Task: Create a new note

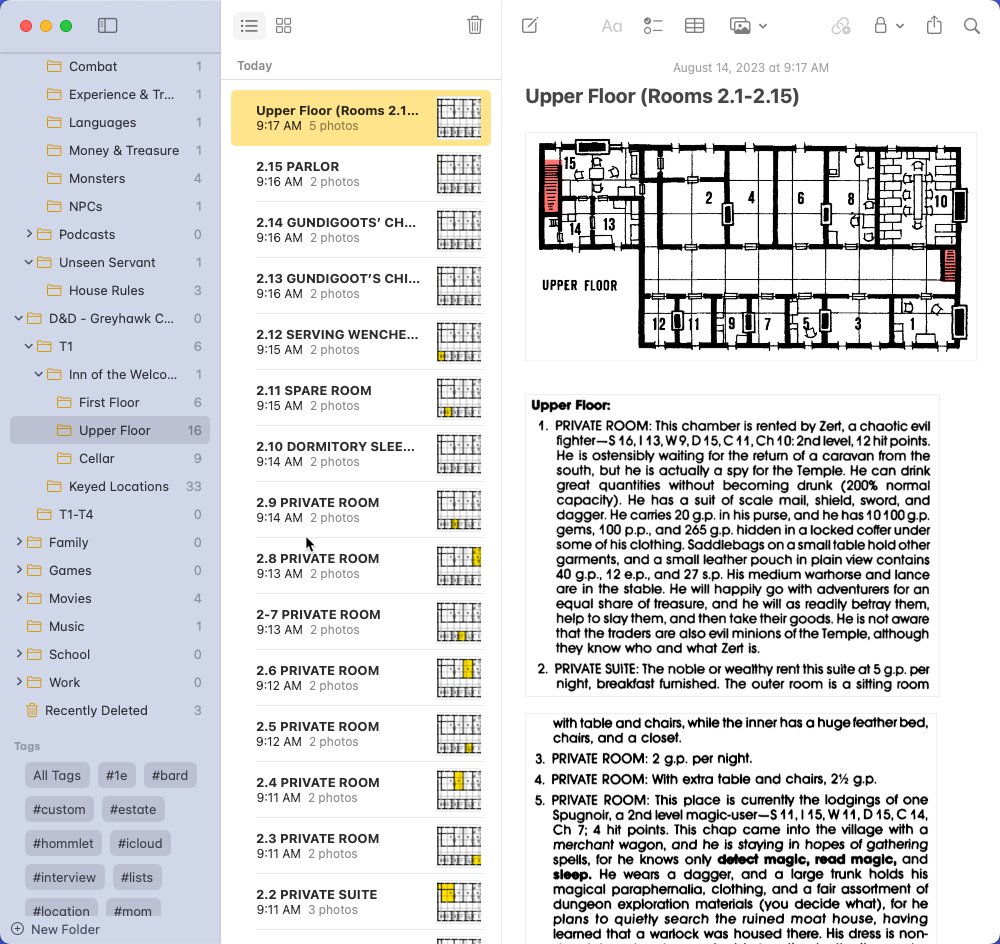Action: 530,26
